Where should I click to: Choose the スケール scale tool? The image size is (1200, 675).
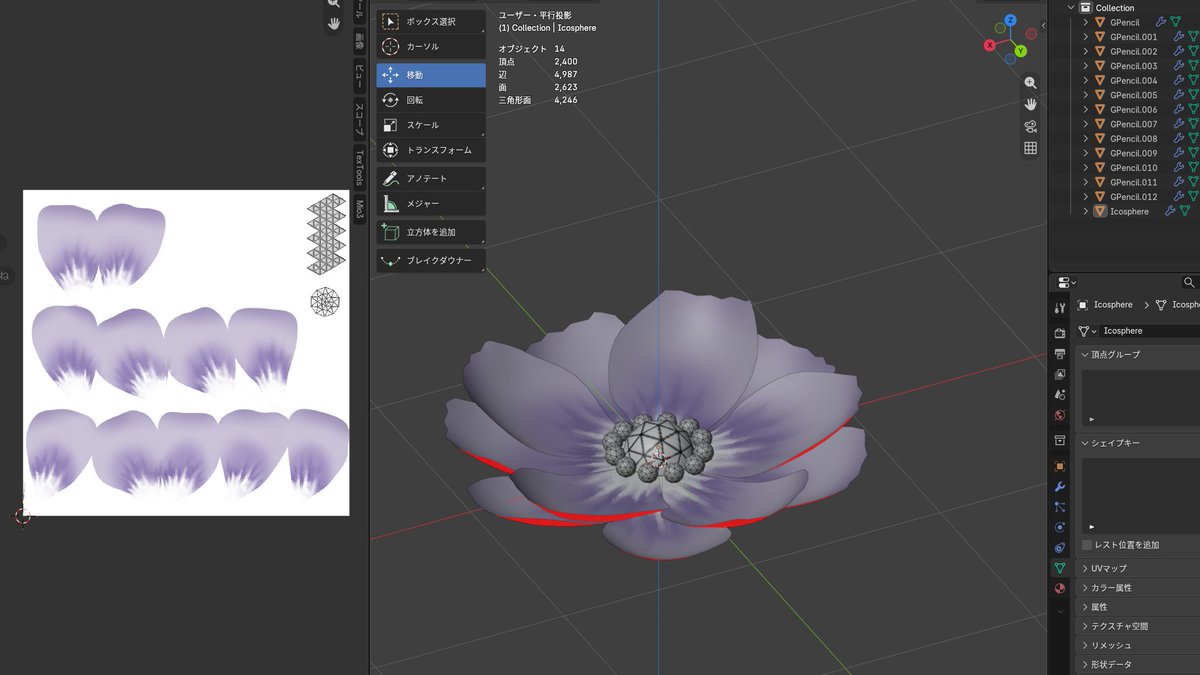point(431,125)
